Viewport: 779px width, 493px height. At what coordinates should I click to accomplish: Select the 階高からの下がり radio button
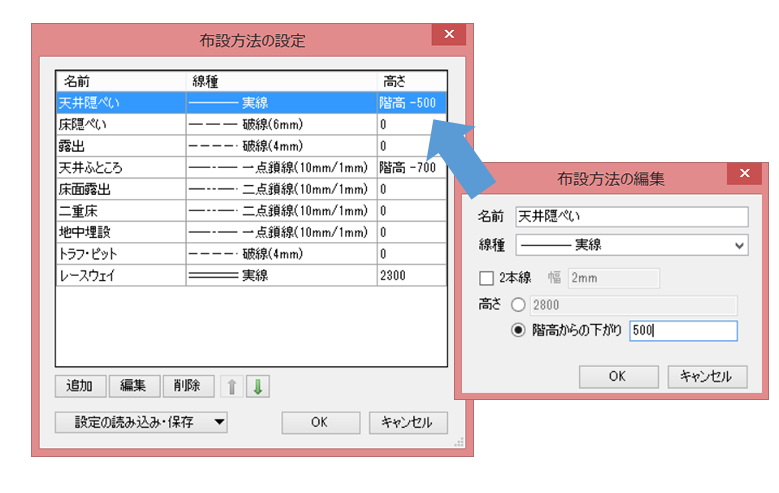pos(518,330)
